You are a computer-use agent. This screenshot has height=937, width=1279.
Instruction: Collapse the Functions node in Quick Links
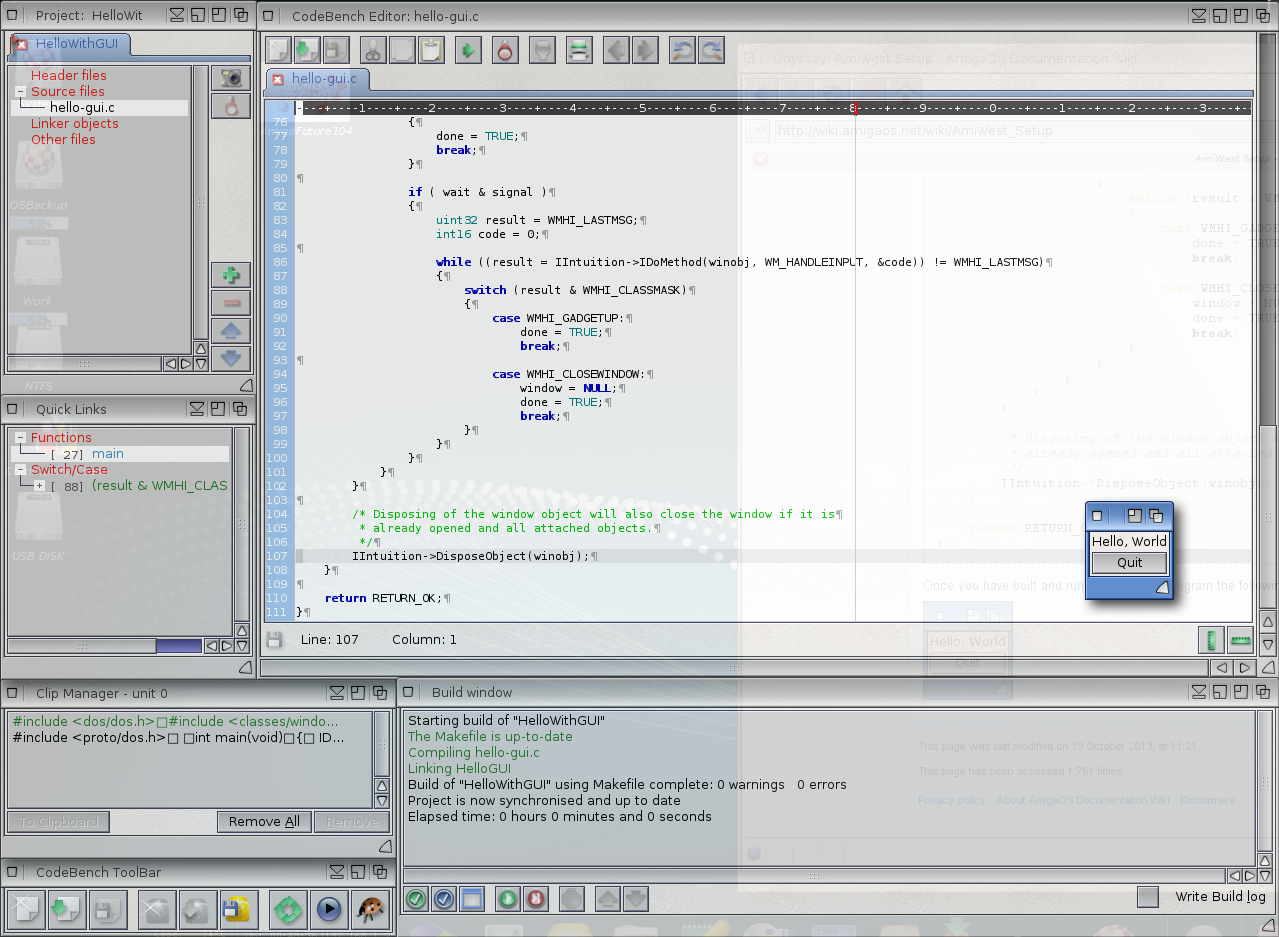(x=20, y=437)
